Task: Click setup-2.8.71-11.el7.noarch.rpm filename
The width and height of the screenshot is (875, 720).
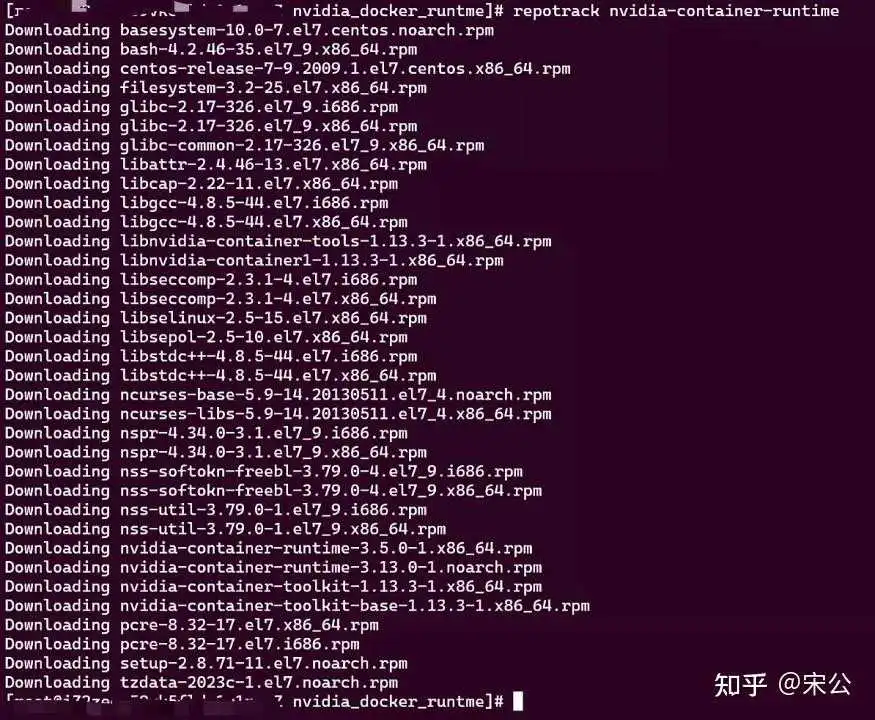Action: pos(263,663)
